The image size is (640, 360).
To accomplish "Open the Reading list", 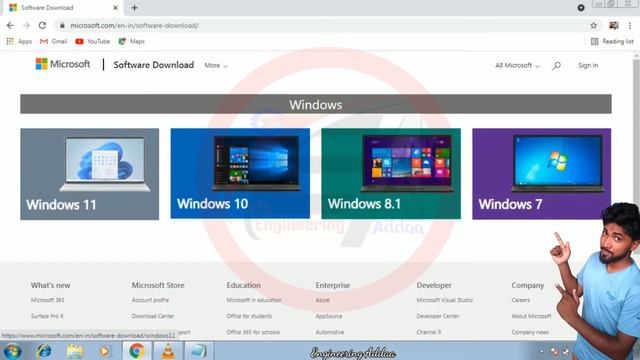I will [612, 41].
